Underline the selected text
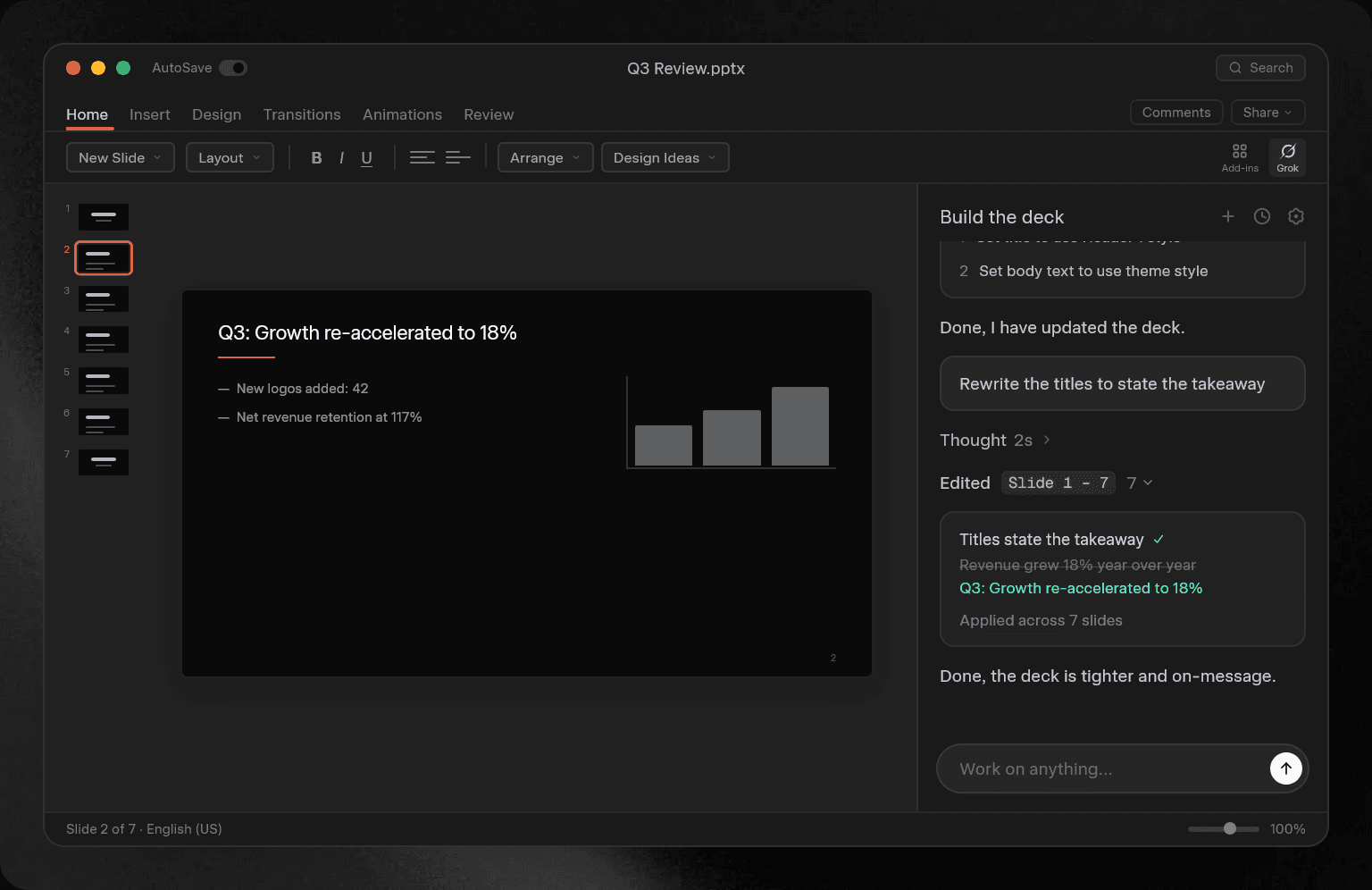This screenshot has width=1372, height=890. tap(366, 158)
